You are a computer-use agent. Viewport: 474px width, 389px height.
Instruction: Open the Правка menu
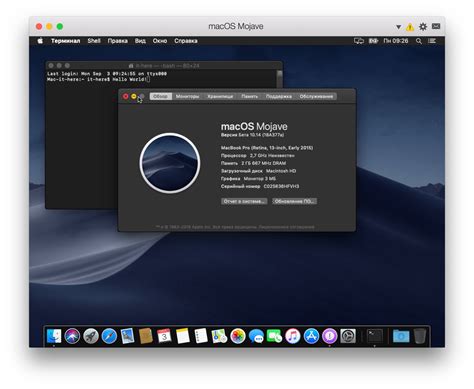click(118, 41)
